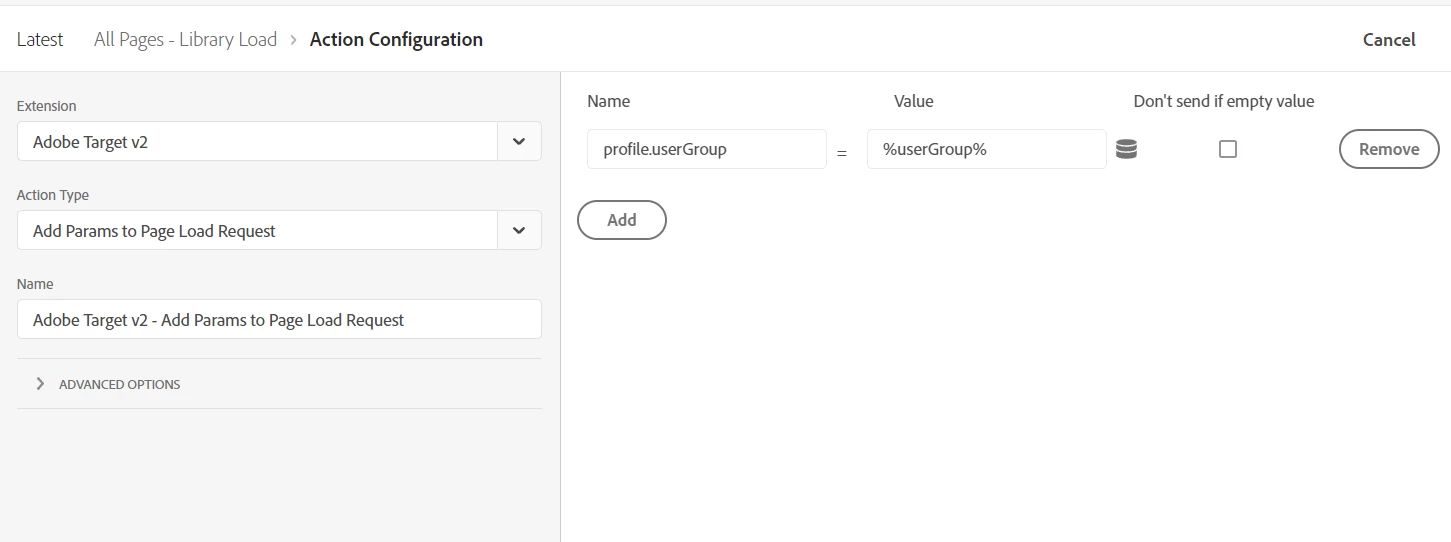Click the Advanced Options chevron arrow
1451x542 pixels.
coord(40,384)
